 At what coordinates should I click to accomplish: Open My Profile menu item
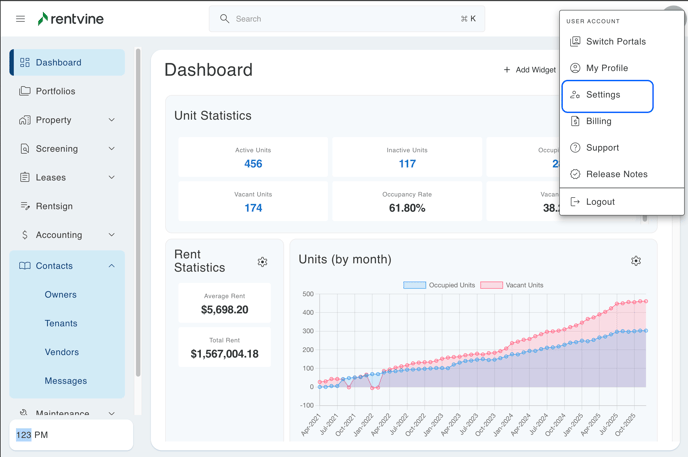click(607, 68)
